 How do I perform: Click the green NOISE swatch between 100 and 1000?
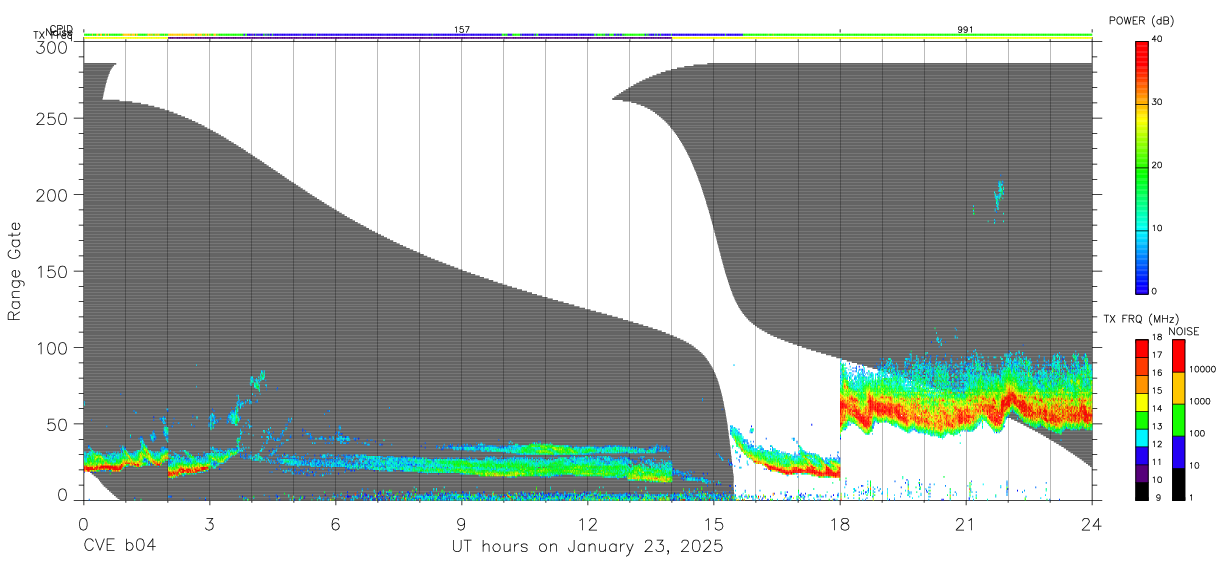tap(1177, 420)
